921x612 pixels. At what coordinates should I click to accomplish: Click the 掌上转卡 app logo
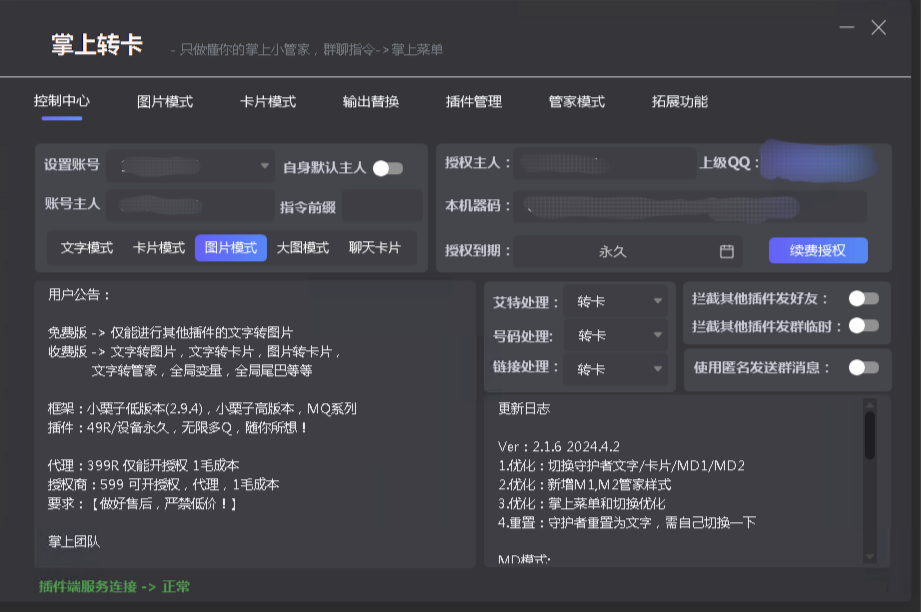point(96,44)
